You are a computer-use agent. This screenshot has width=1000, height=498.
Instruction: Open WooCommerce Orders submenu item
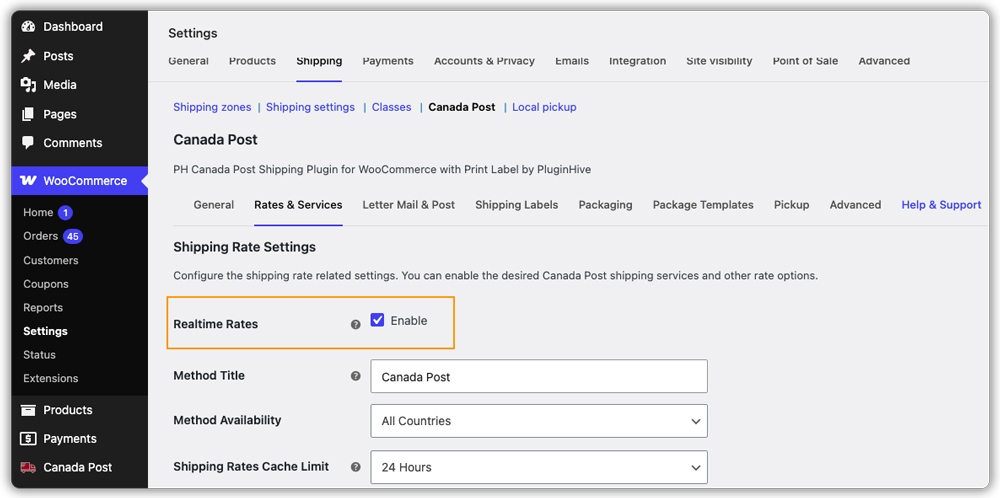tap(40, 236)
